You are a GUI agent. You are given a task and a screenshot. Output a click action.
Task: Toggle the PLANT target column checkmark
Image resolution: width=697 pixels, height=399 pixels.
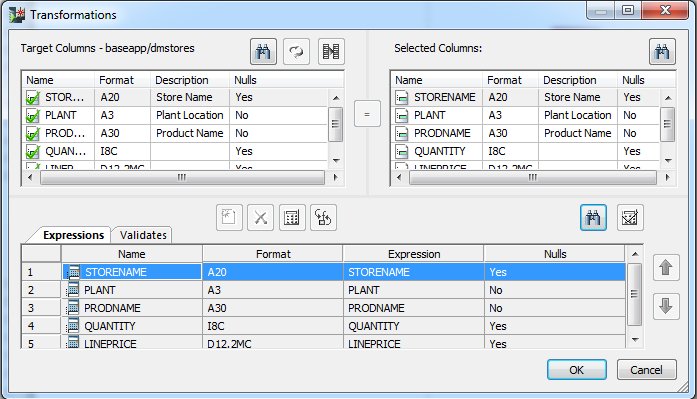32,116
